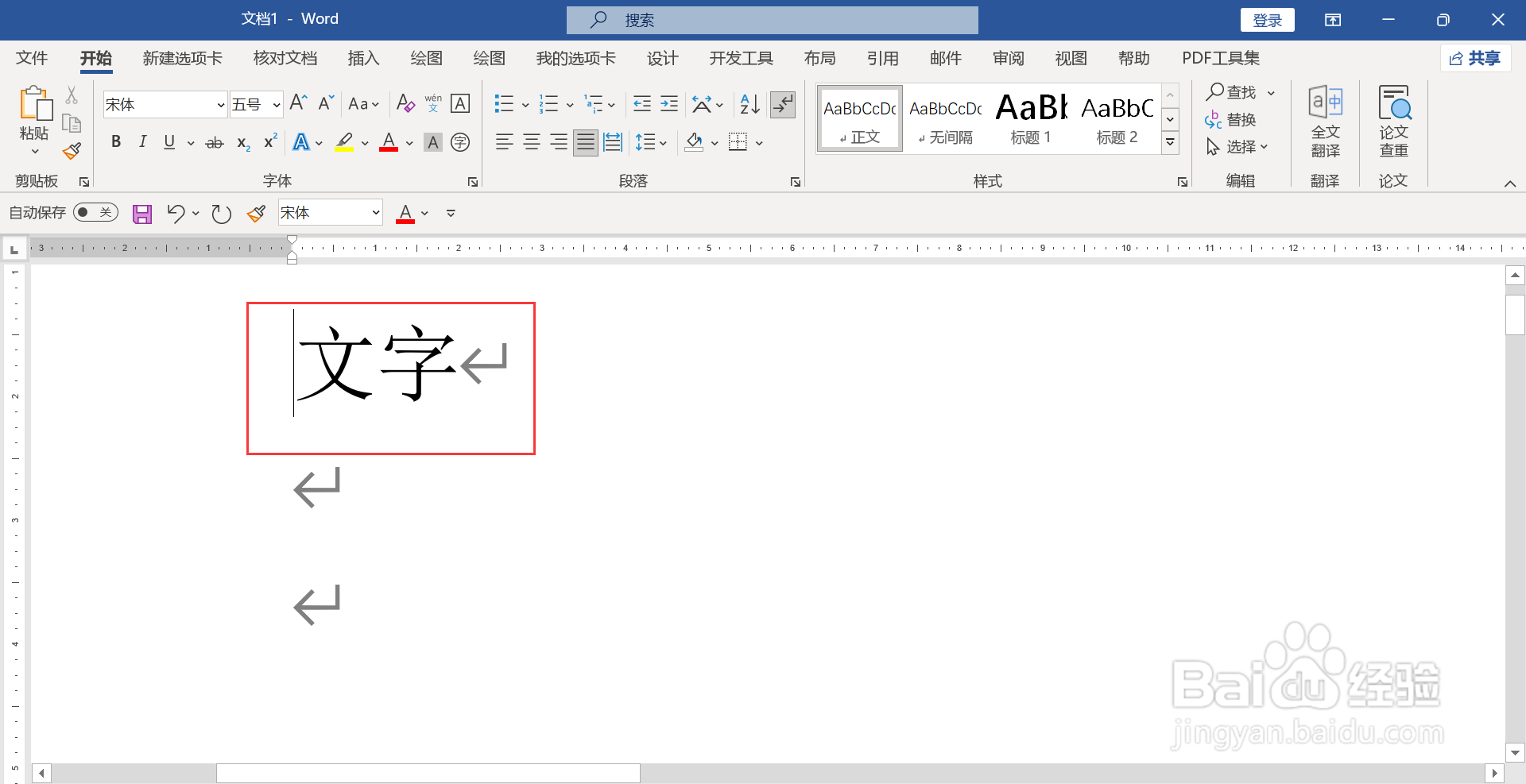Image resolution: width=1526 pixels, height=784 pixels.
Task: Open the Font dialog launcher in 字体 group
Action: click(x=473, y=182)
